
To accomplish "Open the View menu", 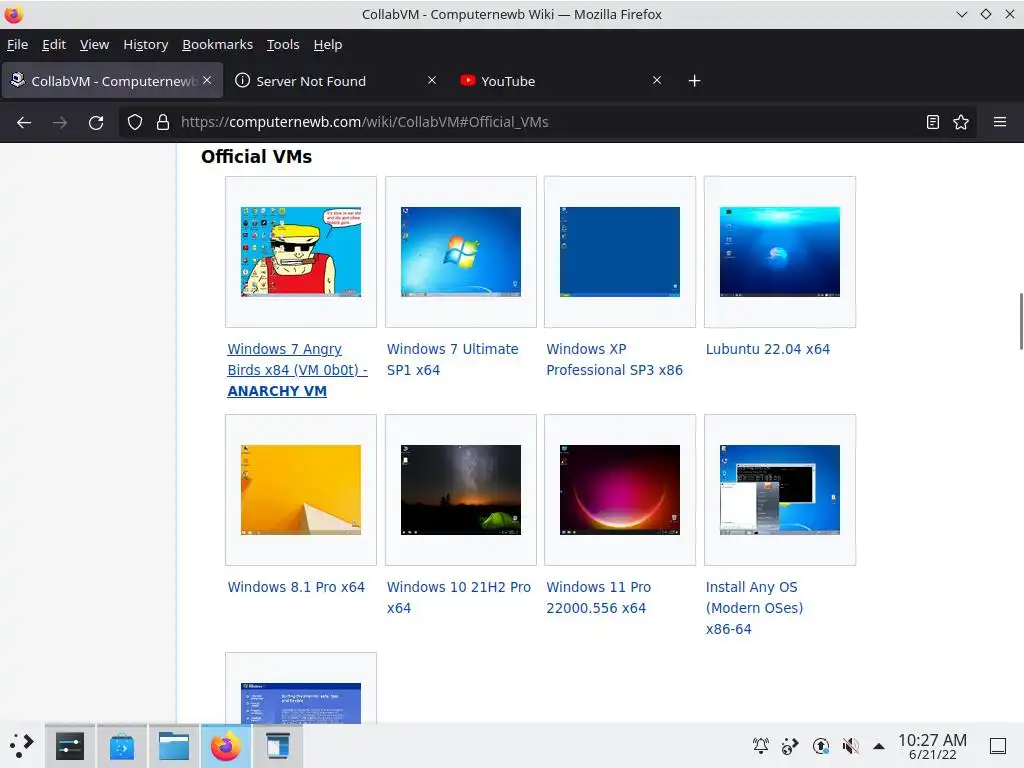I will tap(95, 44).
